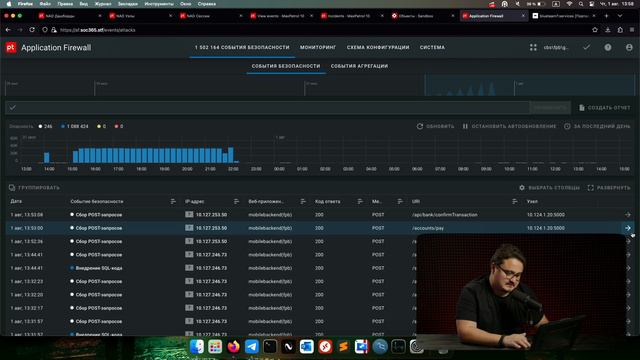640x360 pixels.
Task: Open Outlook from the dock
Action: (307, 347)
